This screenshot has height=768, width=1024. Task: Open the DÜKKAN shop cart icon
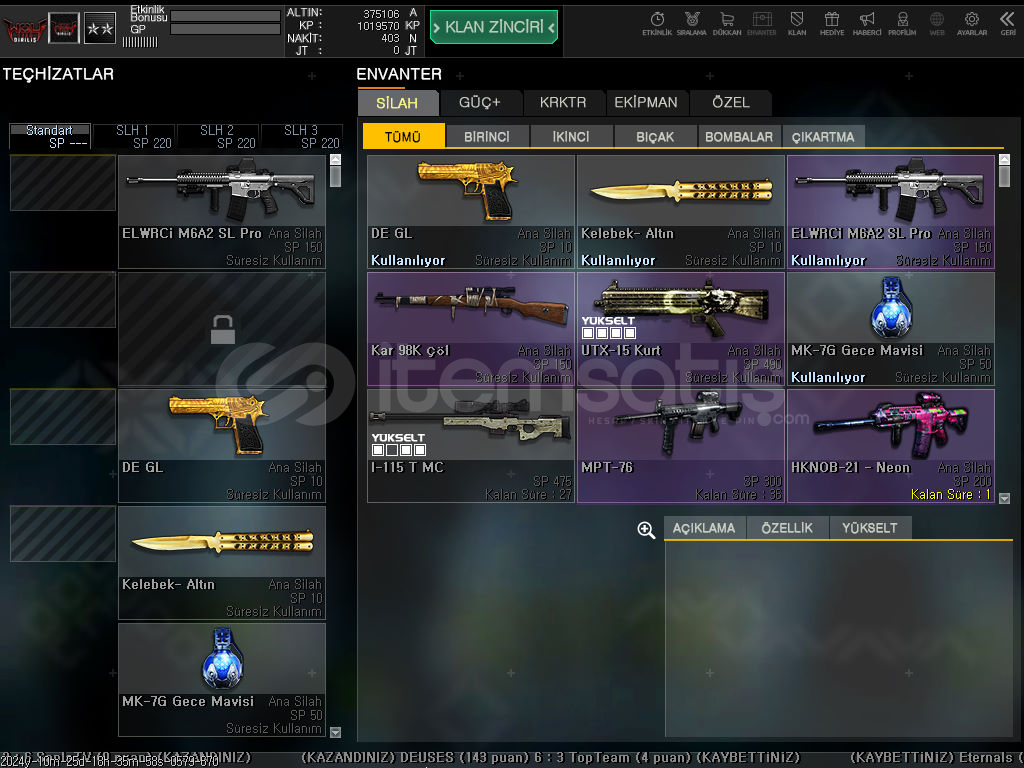point(727,23)
